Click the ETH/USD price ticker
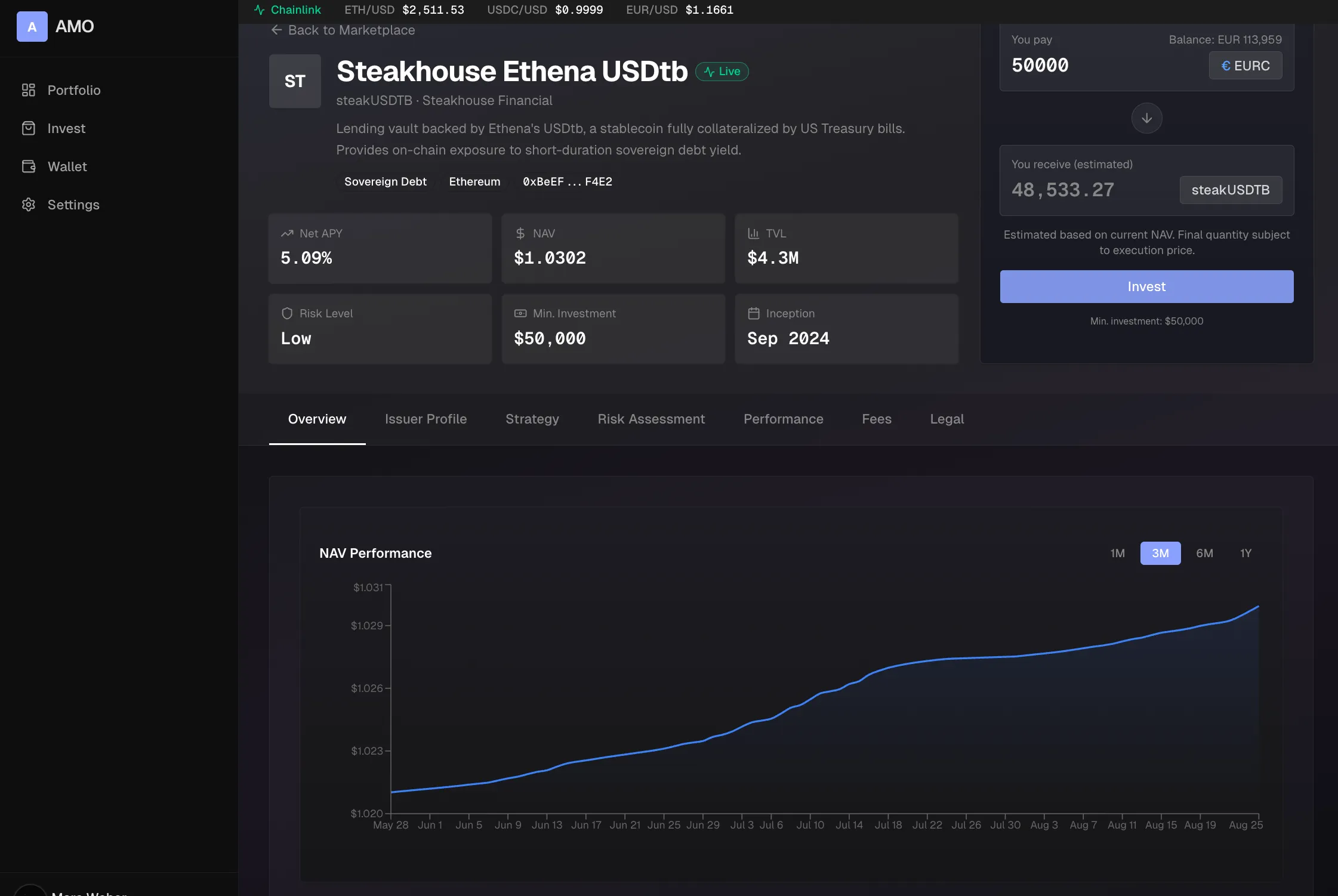The height and width of the screenshot is (896, 1338). (404, 10)
